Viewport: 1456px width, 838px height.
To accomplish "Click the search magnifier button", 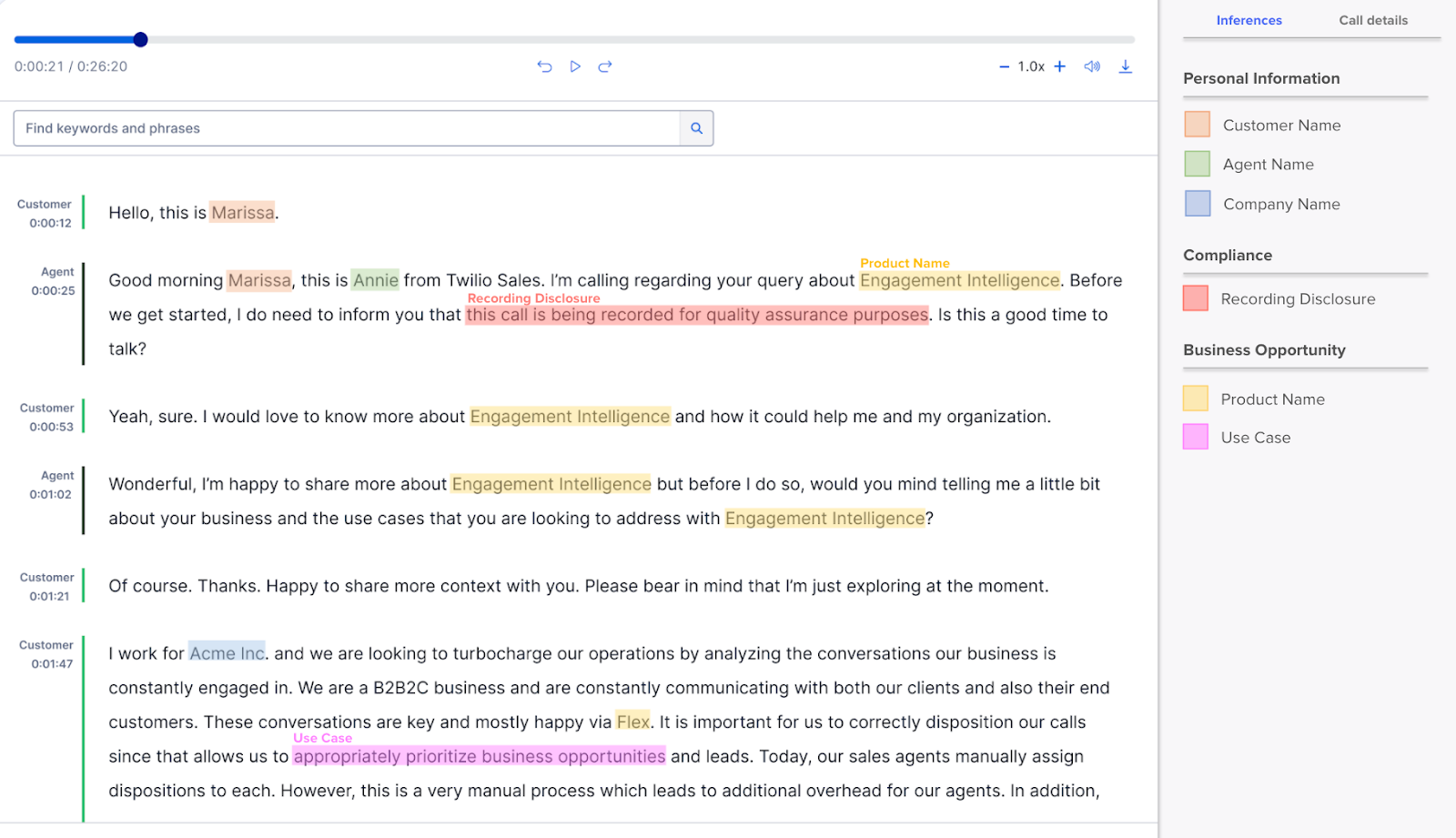I will [x=696, y=128].
